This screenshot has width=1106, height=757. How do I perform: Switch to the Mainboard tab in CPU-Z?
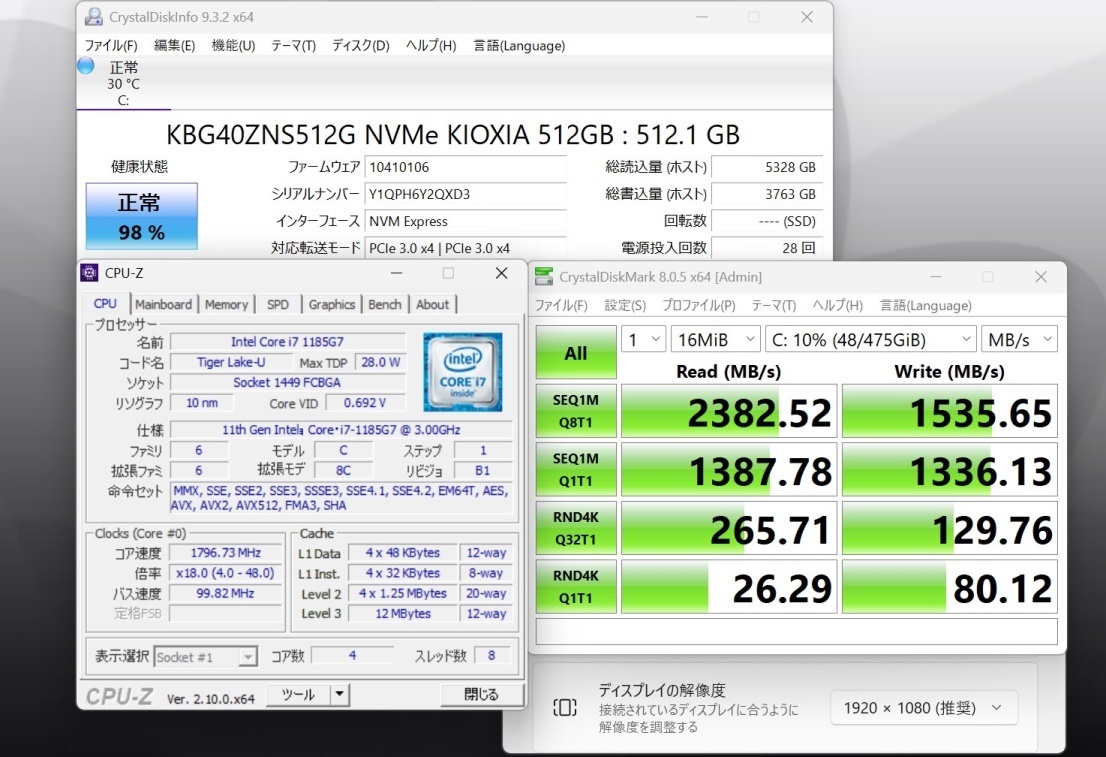pos(163,305)
